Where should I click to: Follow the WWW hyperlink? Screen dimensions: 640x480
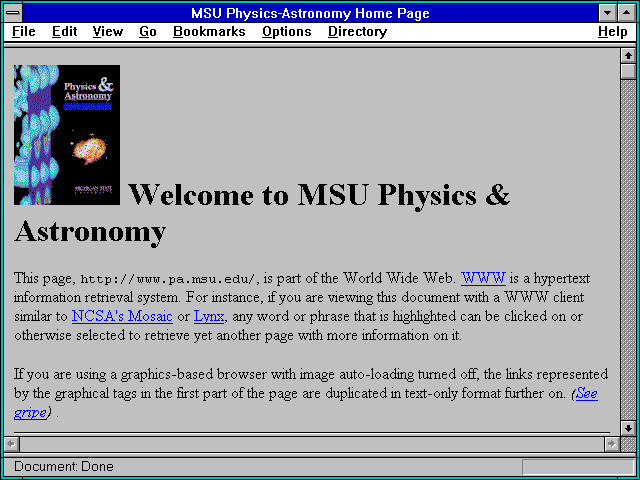pyautogui.click(x=483, y=278)
